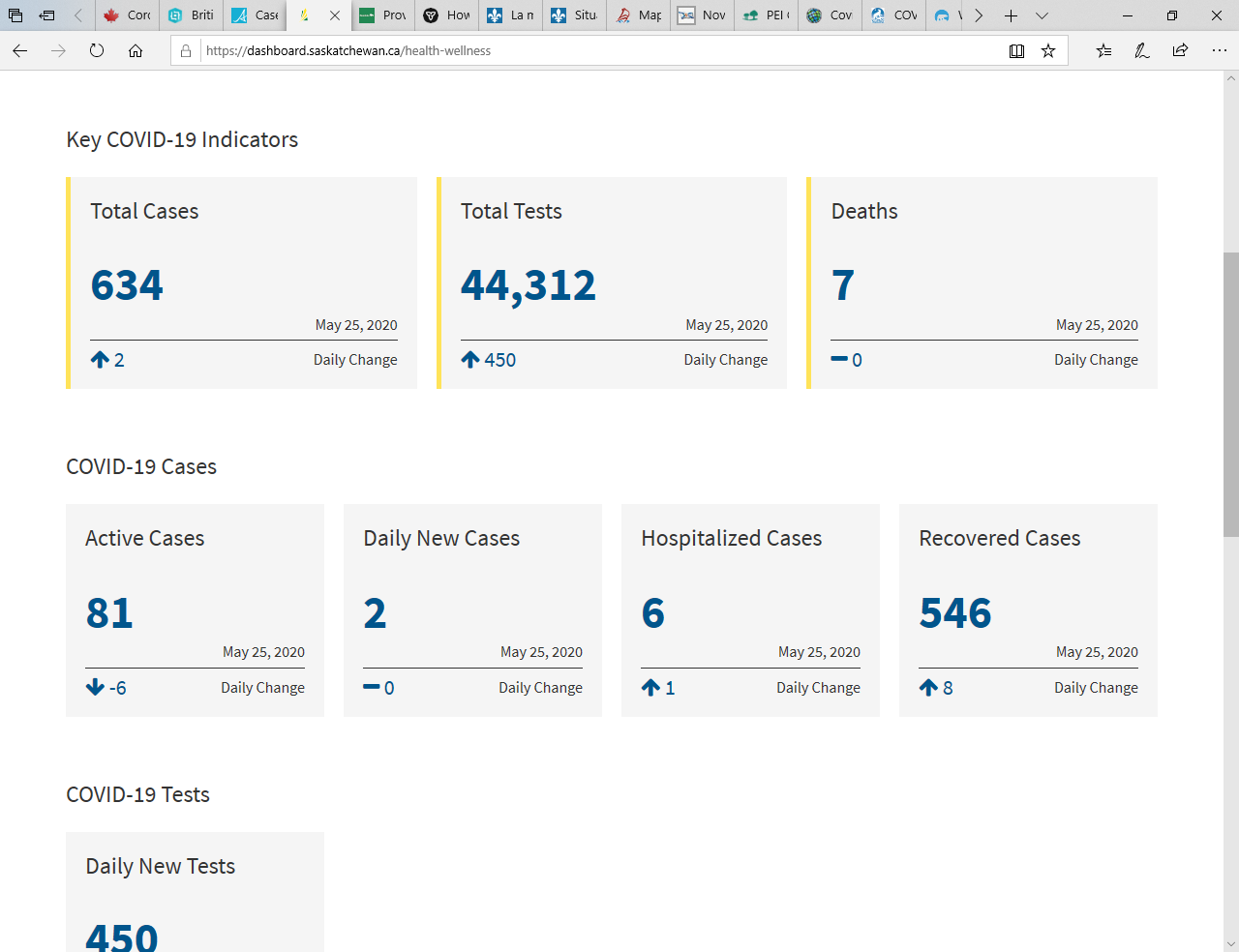The image size is (1239, 952).
Task: Click the COVID-19 Cases section heading
Action: click(141, 467)
